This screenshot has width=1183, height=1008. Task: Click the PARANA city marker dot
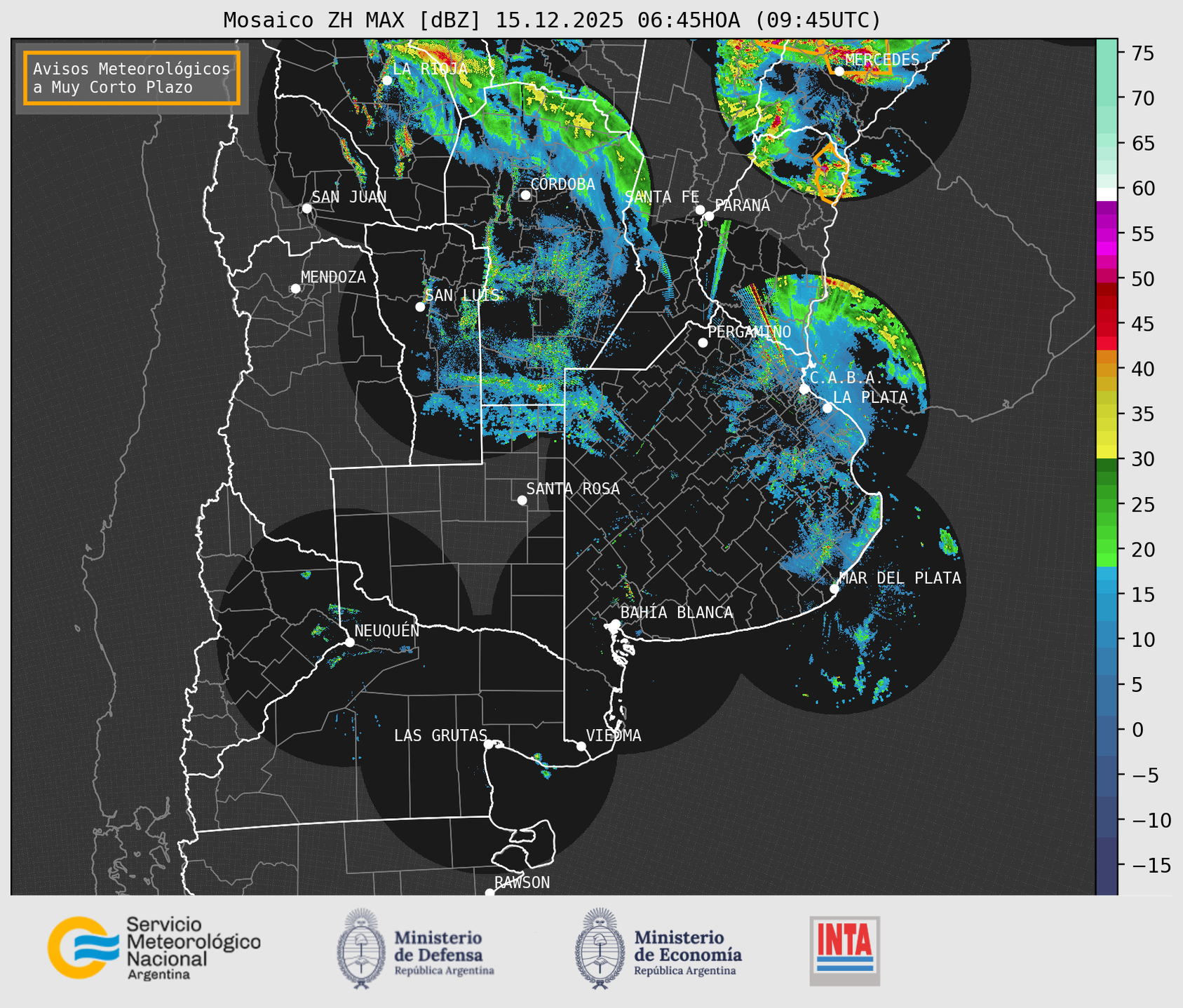pos(709,216)
